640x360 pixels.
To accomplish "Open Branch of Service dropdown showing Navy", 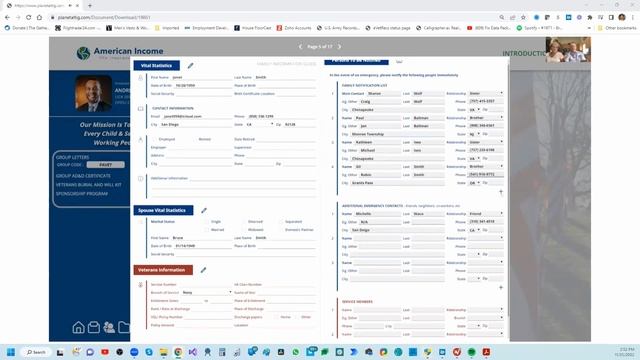I will (207, 292).
